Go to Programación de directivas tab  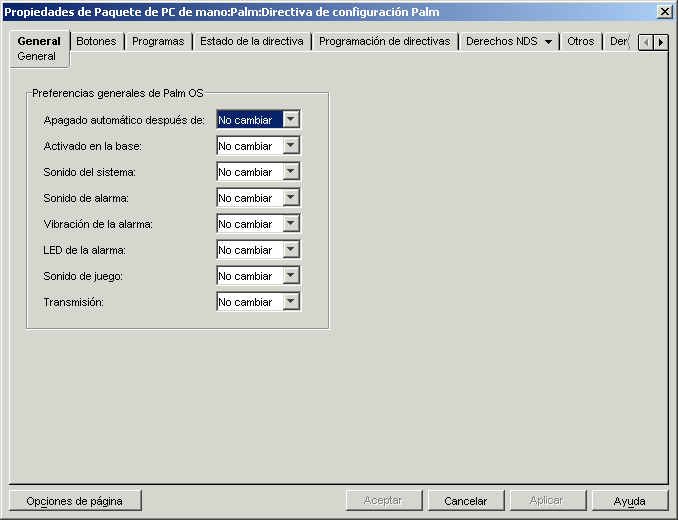click(384, 41)
